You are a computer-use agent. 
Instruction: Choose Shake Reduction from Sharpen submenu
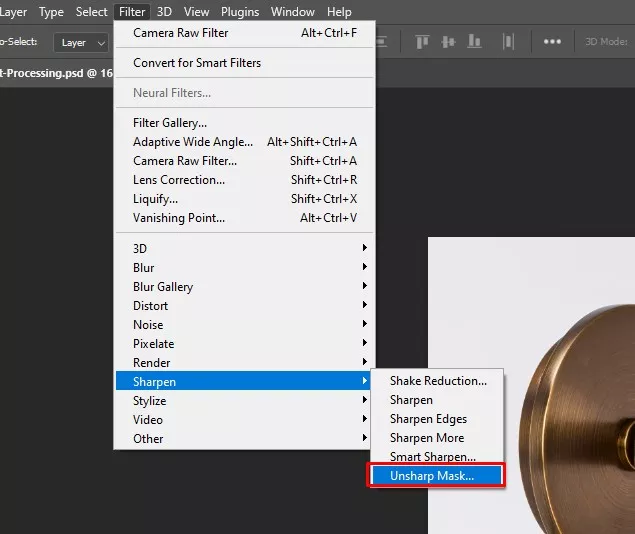[x=437, y=381]
